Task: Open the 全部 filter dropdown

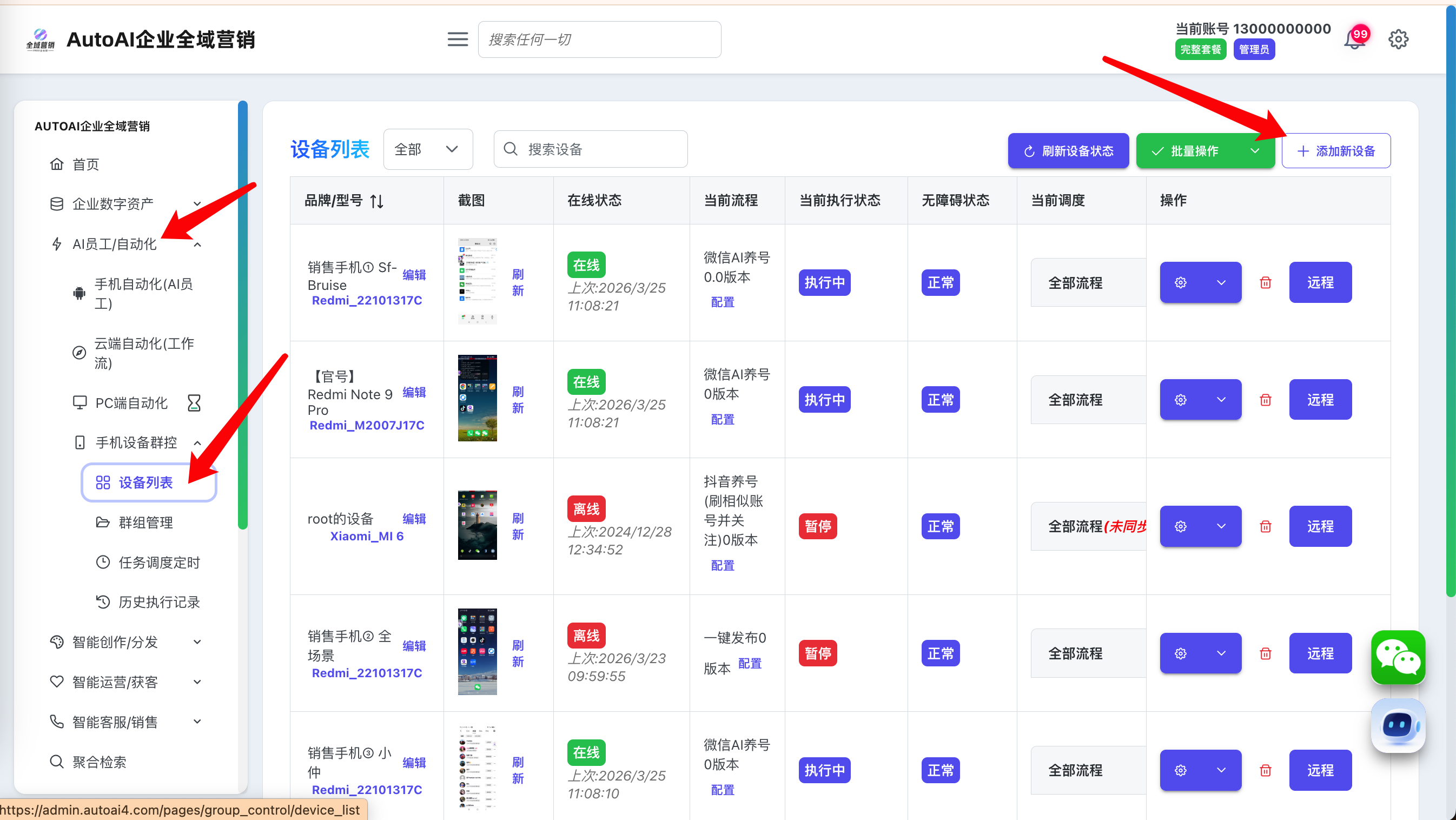Action: [x=427, y=149]
